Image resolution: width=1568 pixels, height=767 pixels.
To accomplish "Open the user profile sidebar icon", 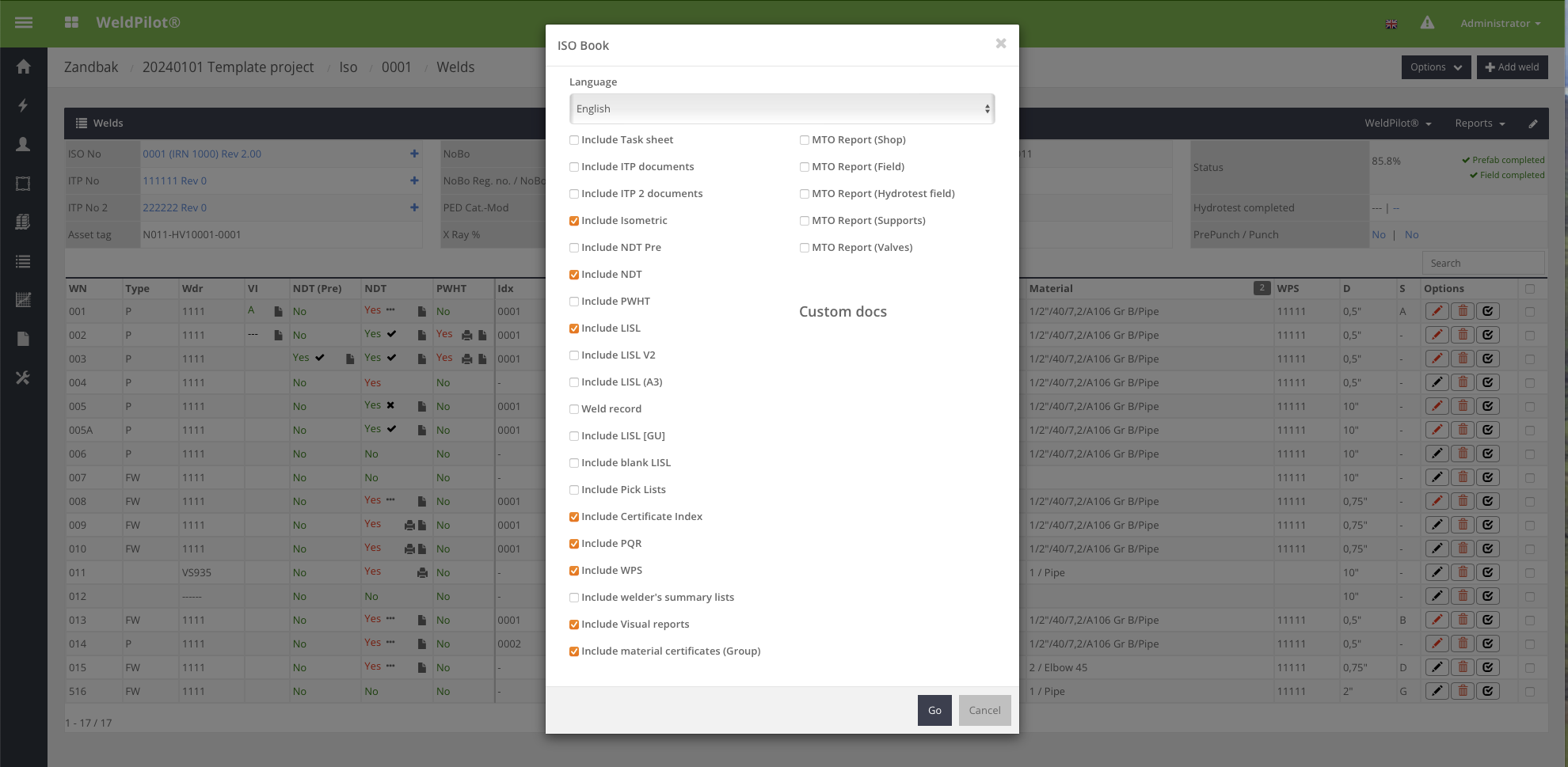I will coord(23,144).
